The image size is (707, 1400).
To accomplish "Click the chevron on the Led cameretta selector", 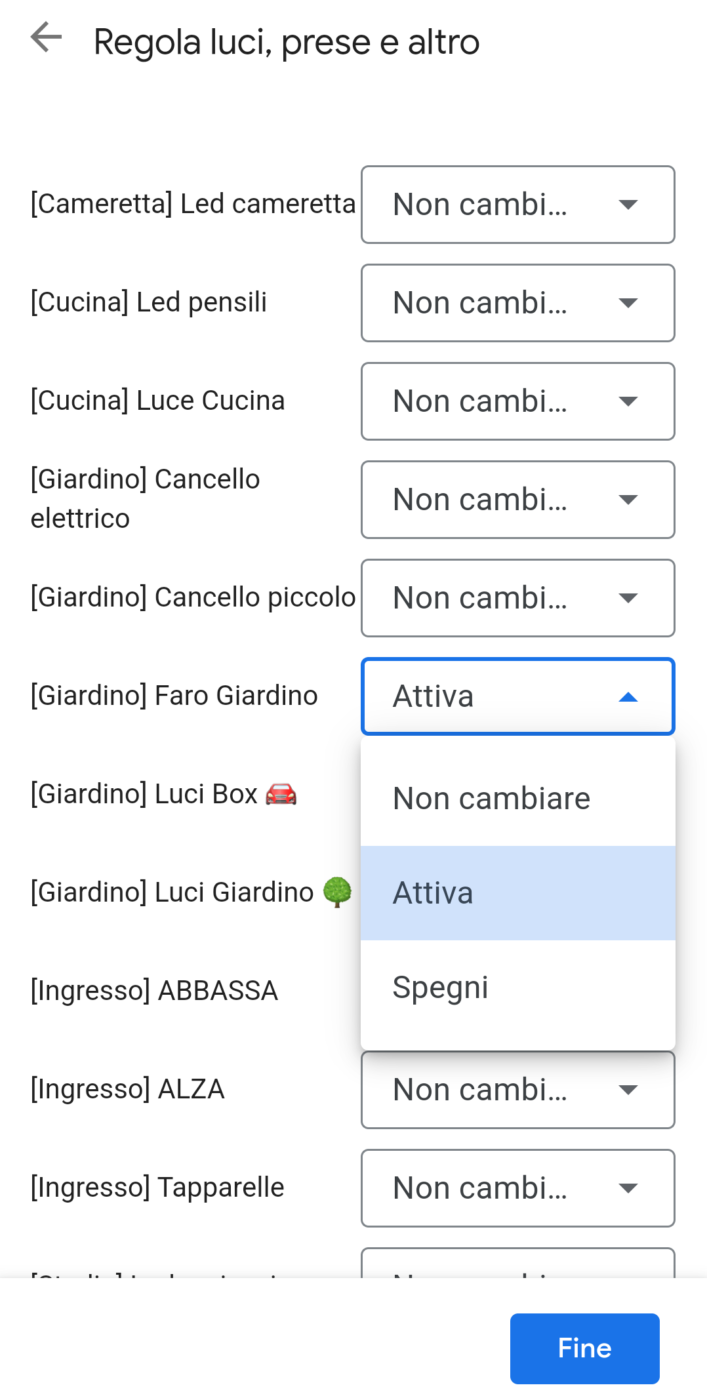I will pos(628,204).
